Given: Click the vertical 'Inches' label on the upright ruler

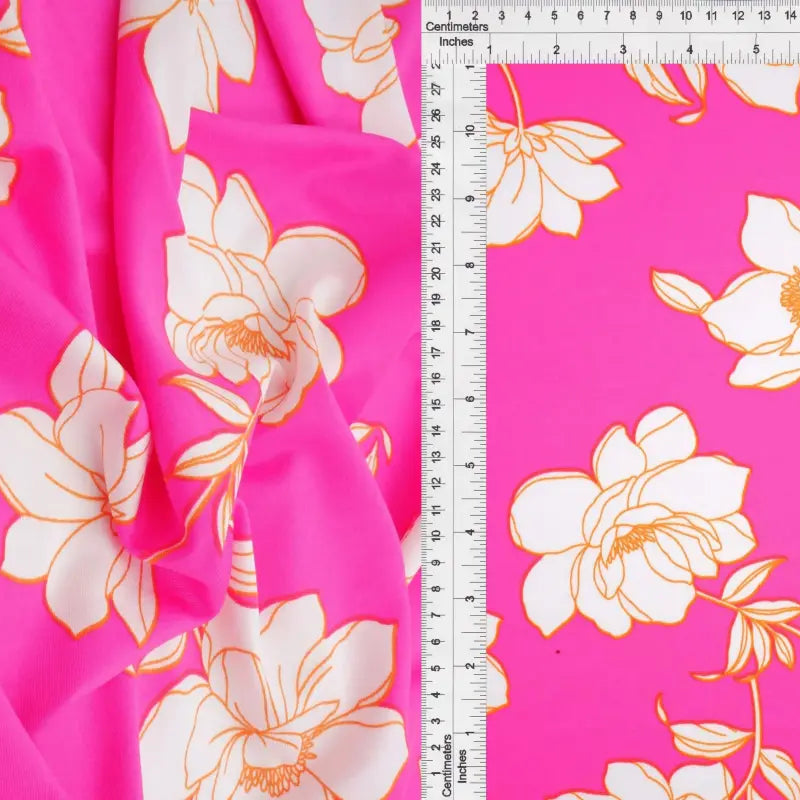Looking at the screenshot, I should coord(462,766).
